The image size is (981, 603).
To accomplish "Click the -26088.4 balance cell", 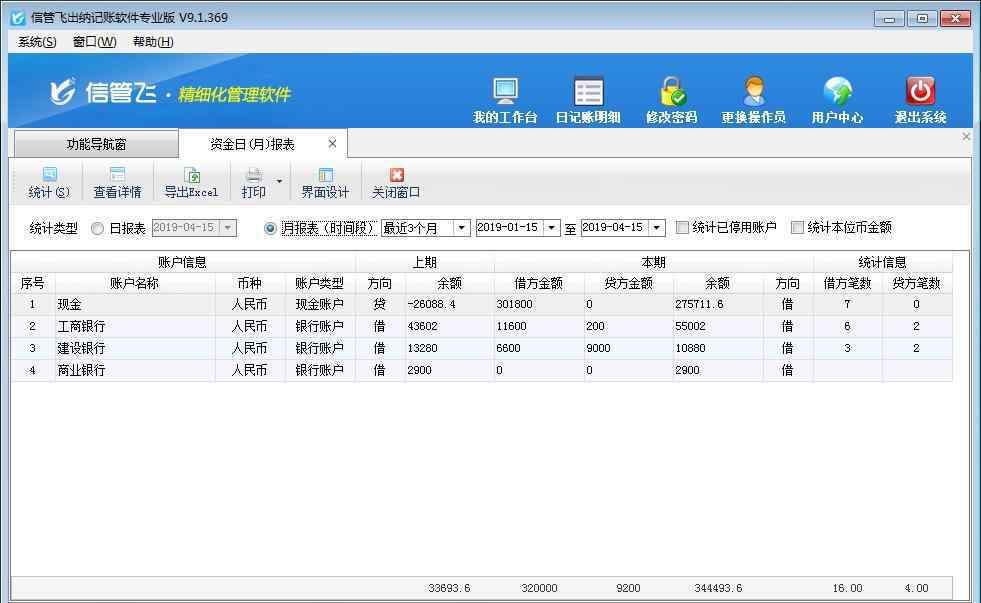I will pos(450,305).
